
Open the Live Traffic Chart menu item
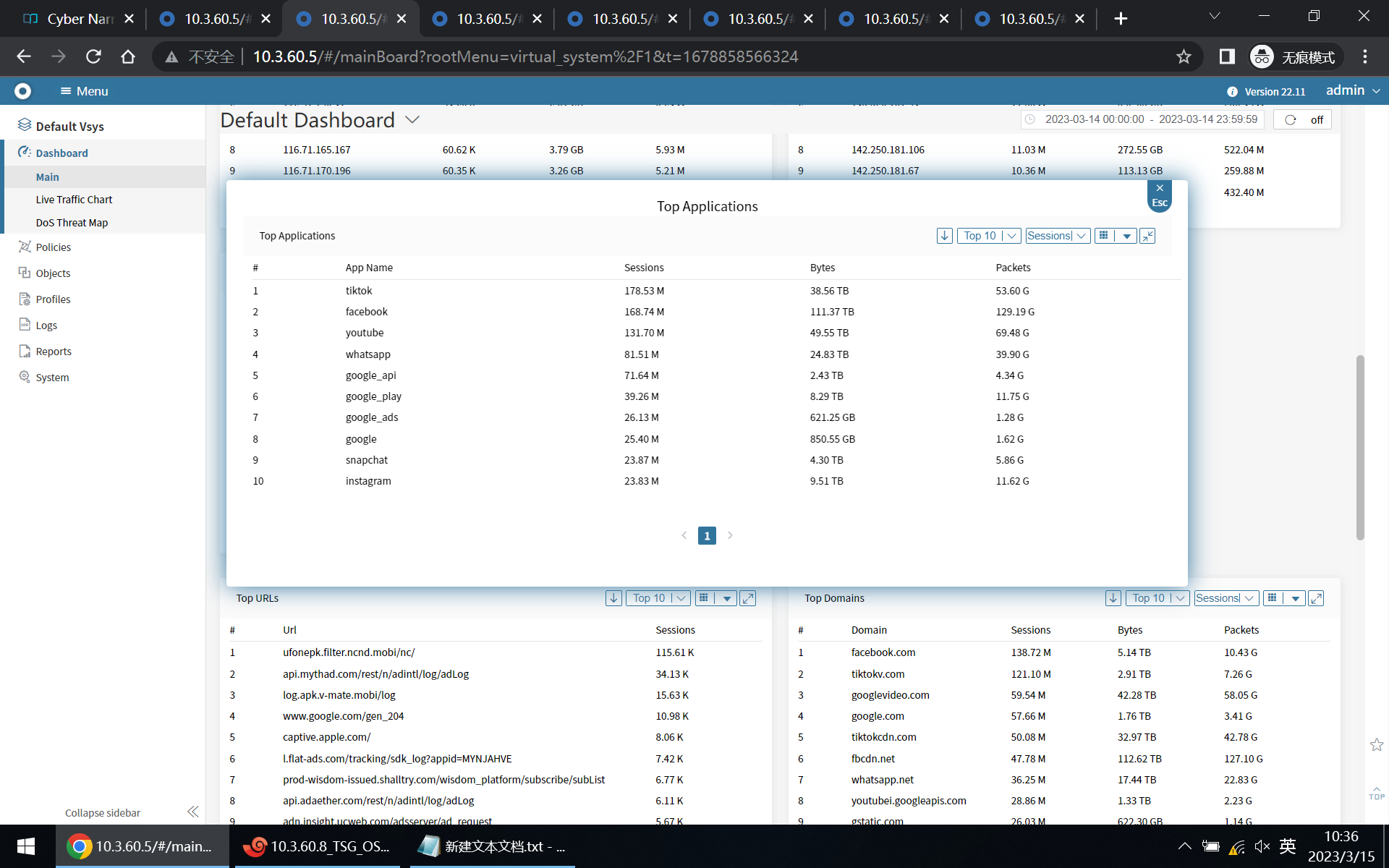[x=74, y=200]
